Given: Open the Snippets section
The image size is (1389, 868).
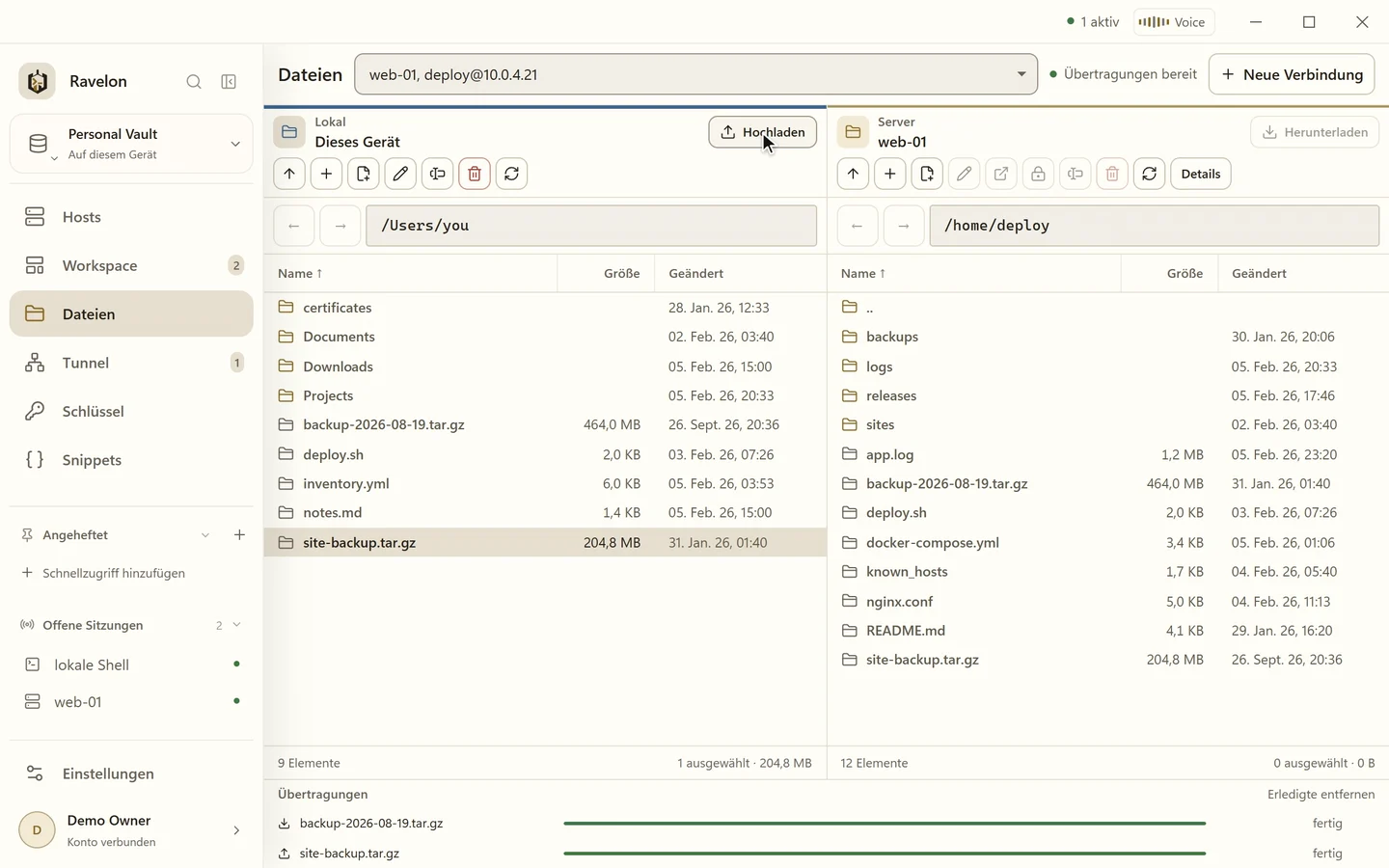Looking at the screenshot, I should (131, 460).
